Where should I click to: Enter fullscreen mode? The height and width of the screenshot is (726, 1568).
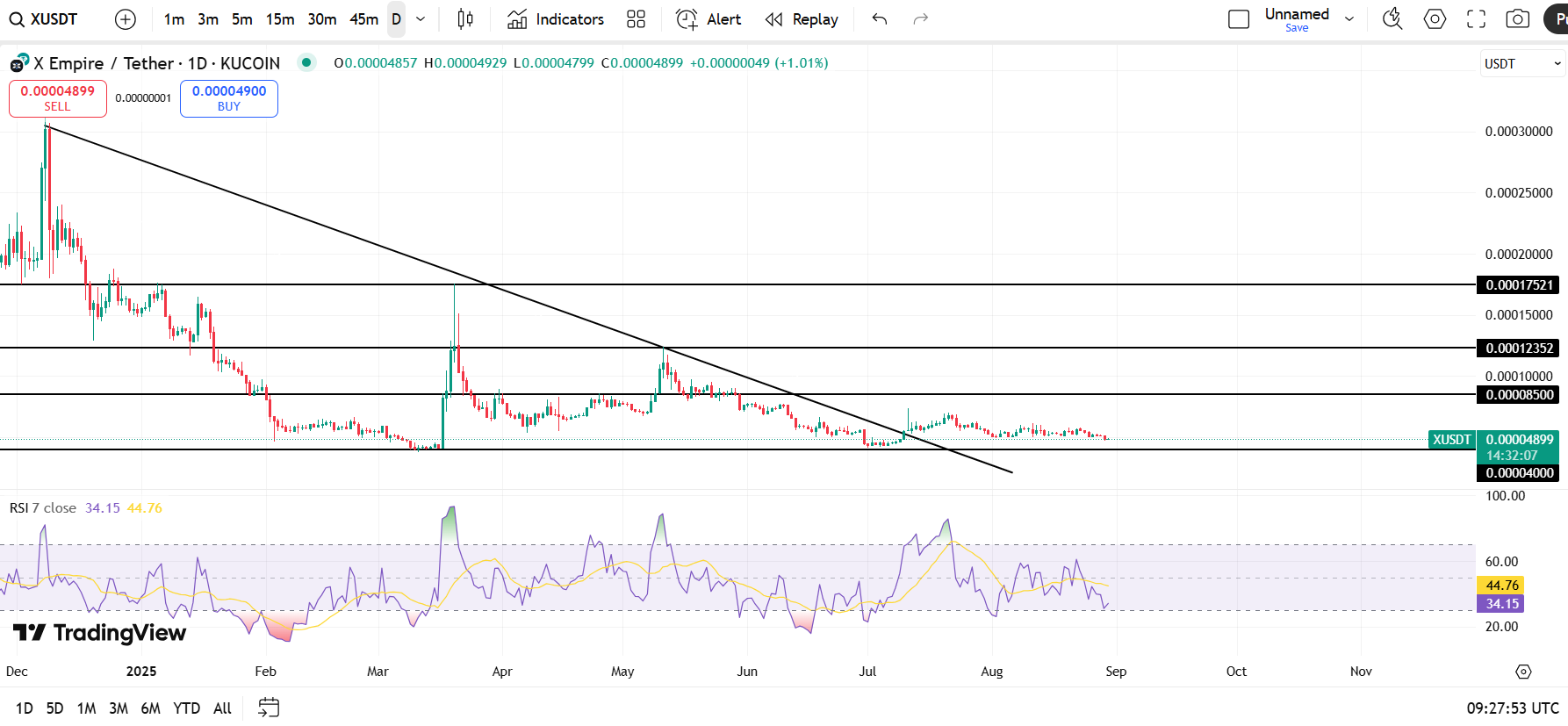1477,19
